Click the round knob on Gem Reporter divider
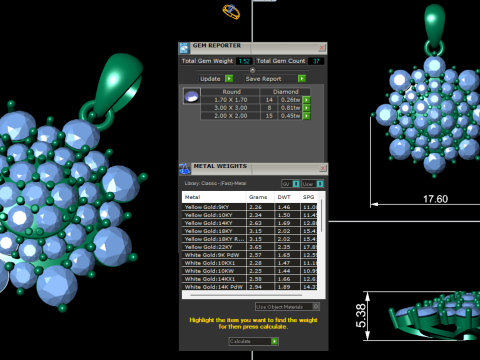Screen dimensions: 480x360 [x=252, y=70]
